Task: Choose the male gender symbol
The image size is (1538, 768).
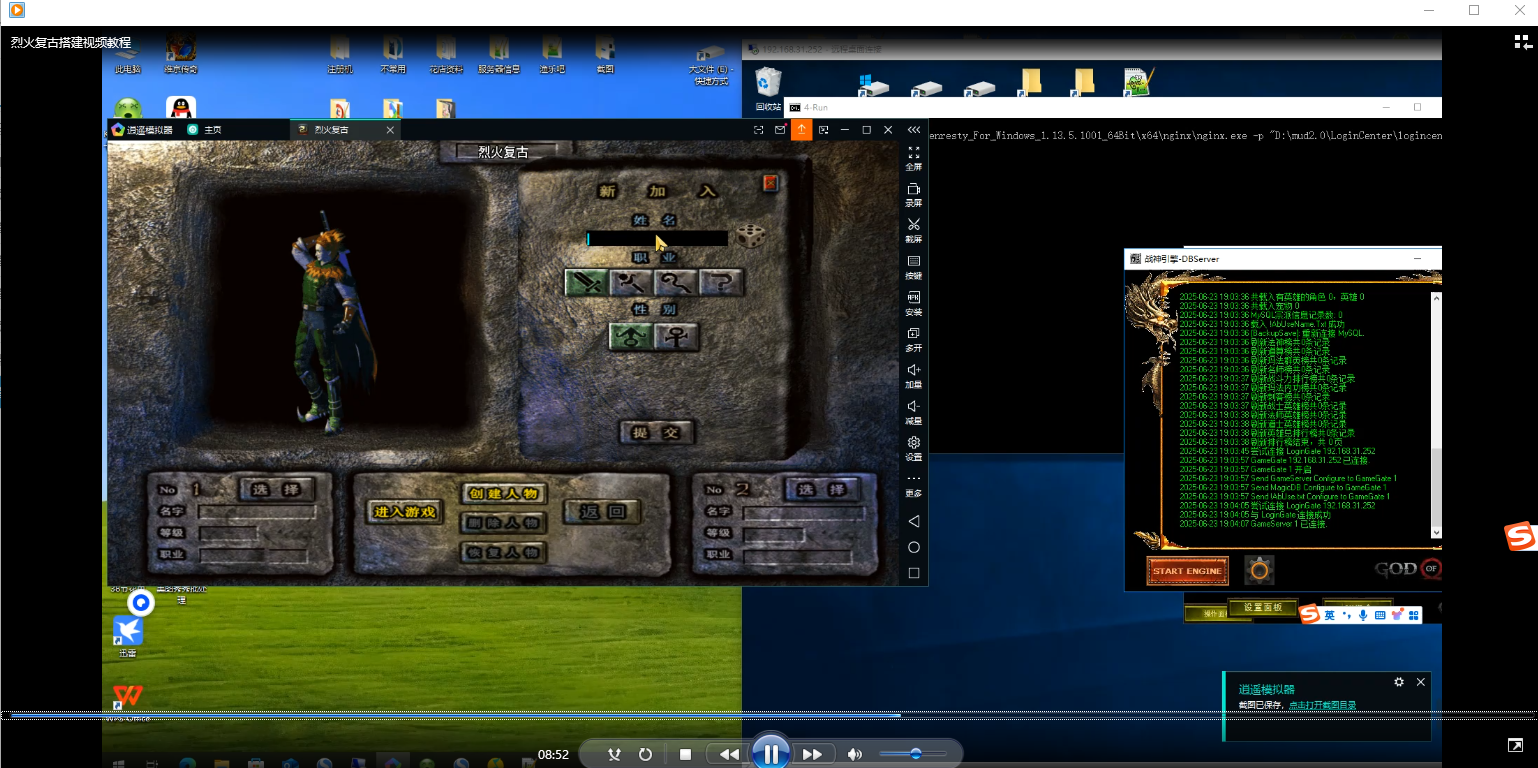Action: point(631,337)
